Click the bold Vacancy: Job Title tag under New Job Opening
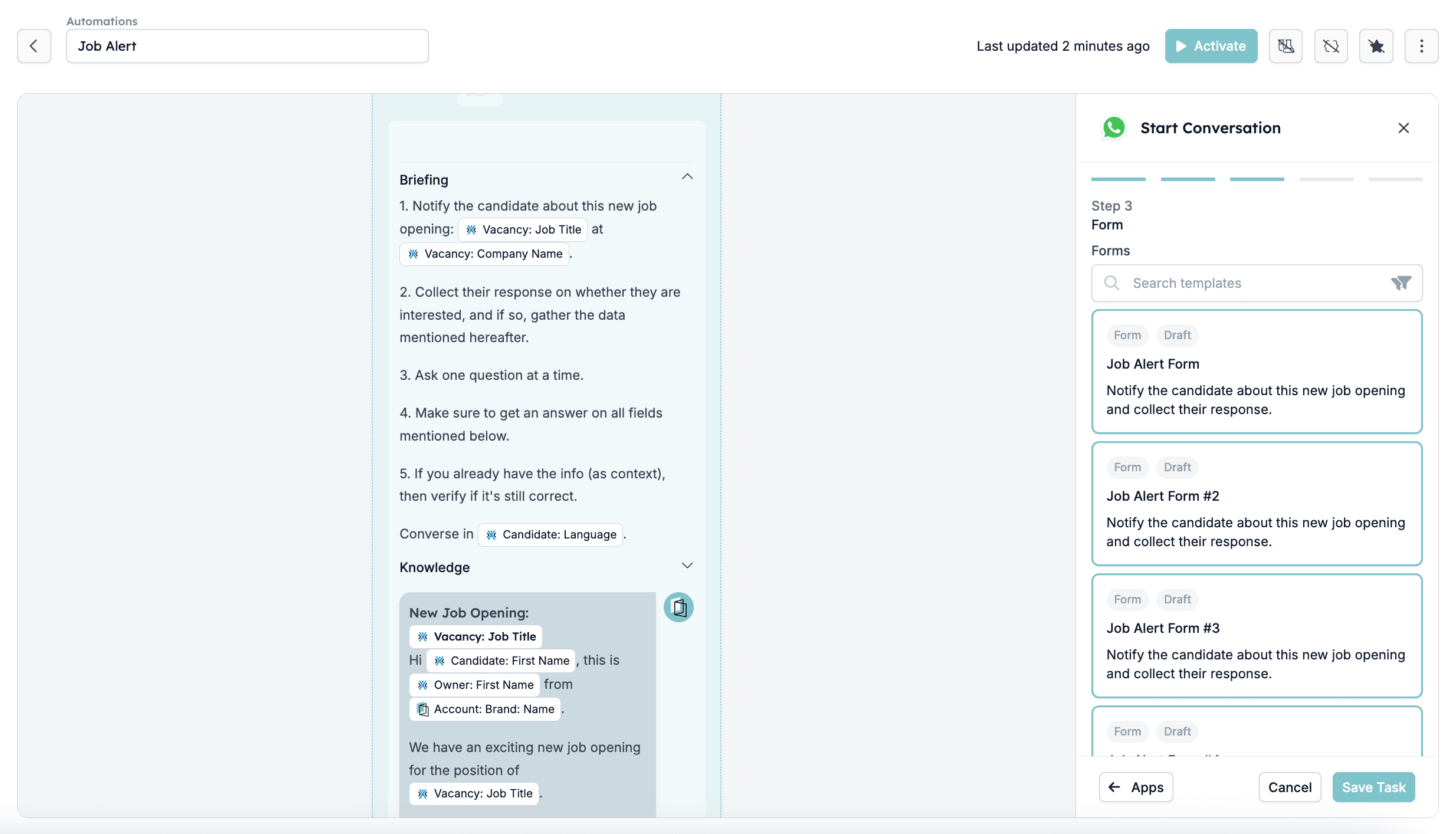 click(476, 636)
